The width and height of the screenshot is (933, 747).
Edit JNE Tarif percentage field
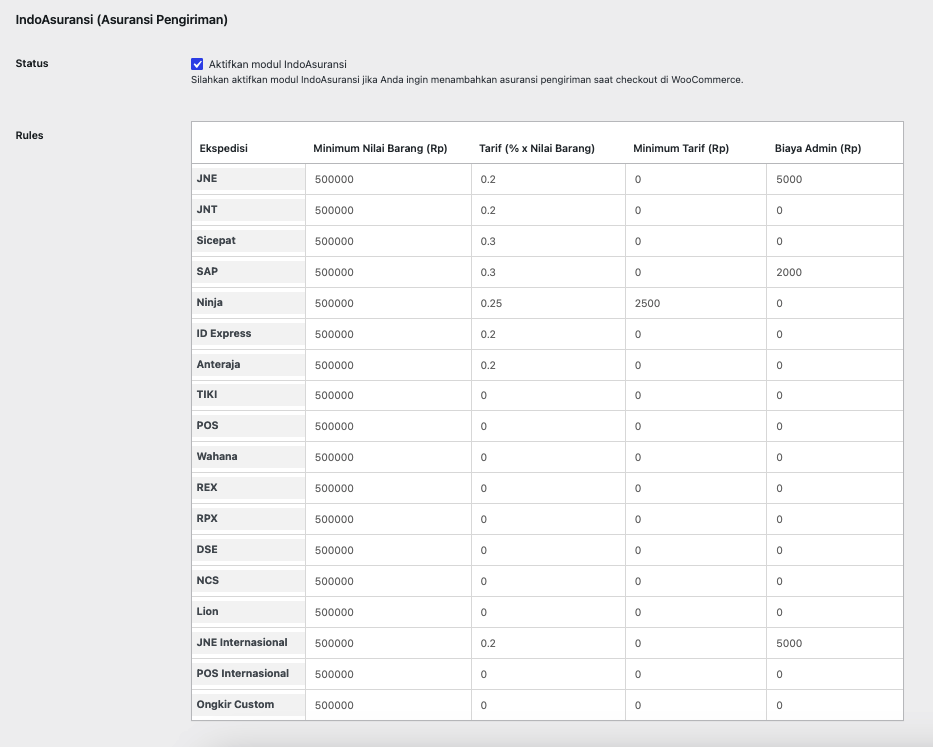coord(549,179)
